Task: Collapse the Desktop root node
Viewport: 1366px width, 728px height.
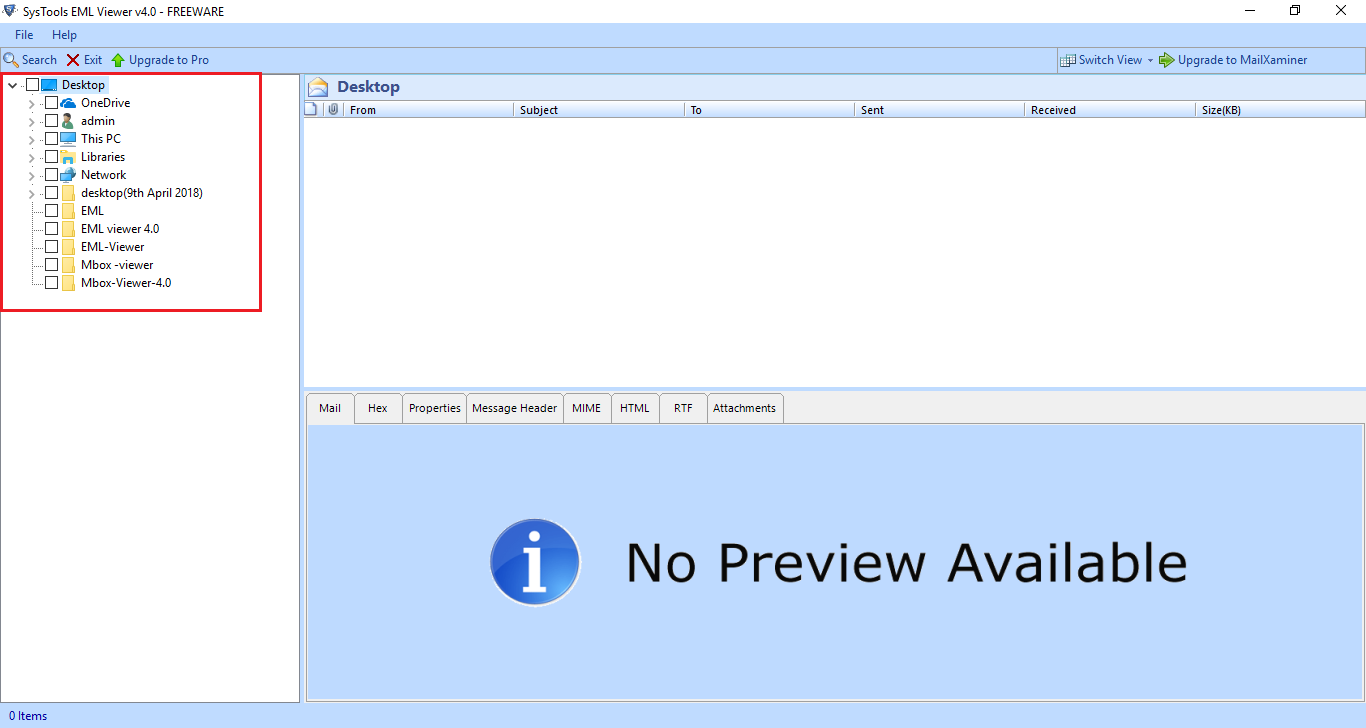Action: coord(12,85)
